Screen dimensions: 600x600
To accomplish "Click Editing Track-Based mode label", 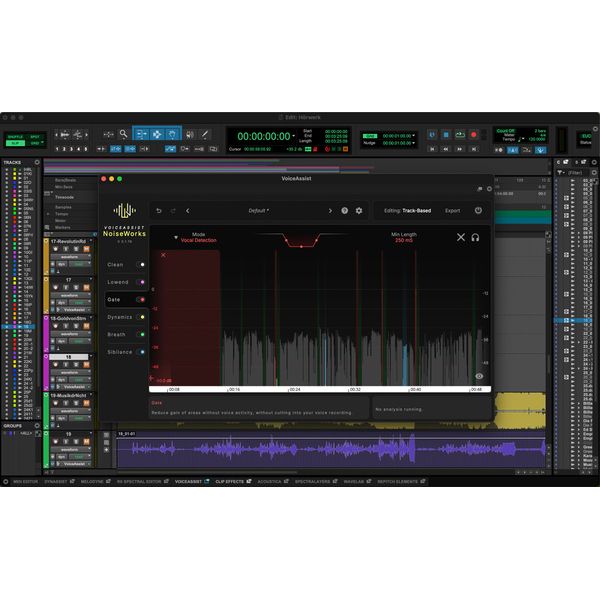I will coord(407,211).
